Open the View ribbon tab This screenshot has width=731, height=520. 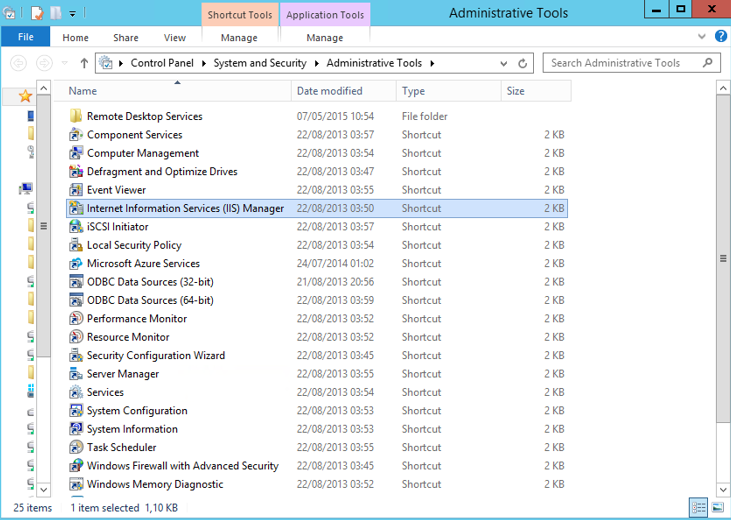(x=175, y=38)
